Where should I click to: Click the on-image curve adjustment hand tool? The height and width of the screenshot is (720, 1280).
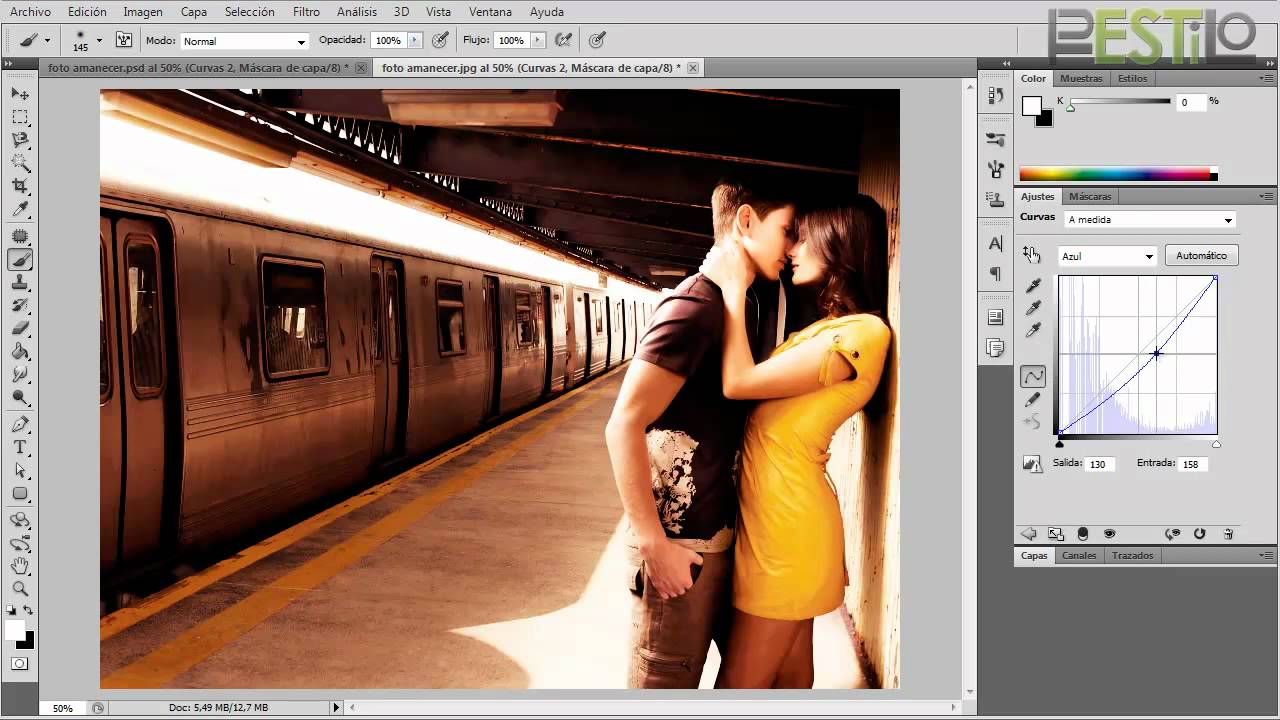pyautogui.click(x=1032, y=255)
